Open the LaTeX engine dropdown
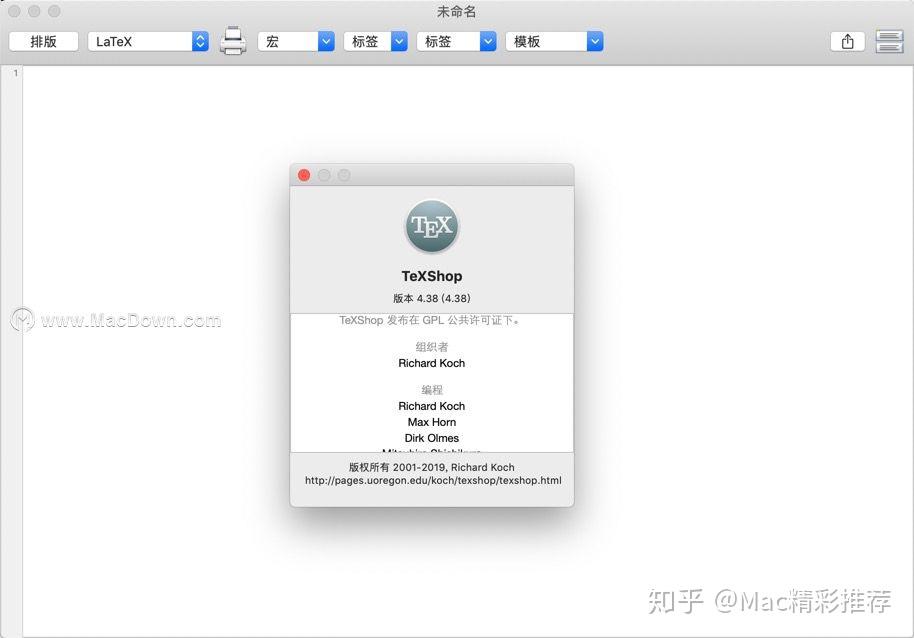The height and width of the screenshot is (638, 914). click(148, 41)
